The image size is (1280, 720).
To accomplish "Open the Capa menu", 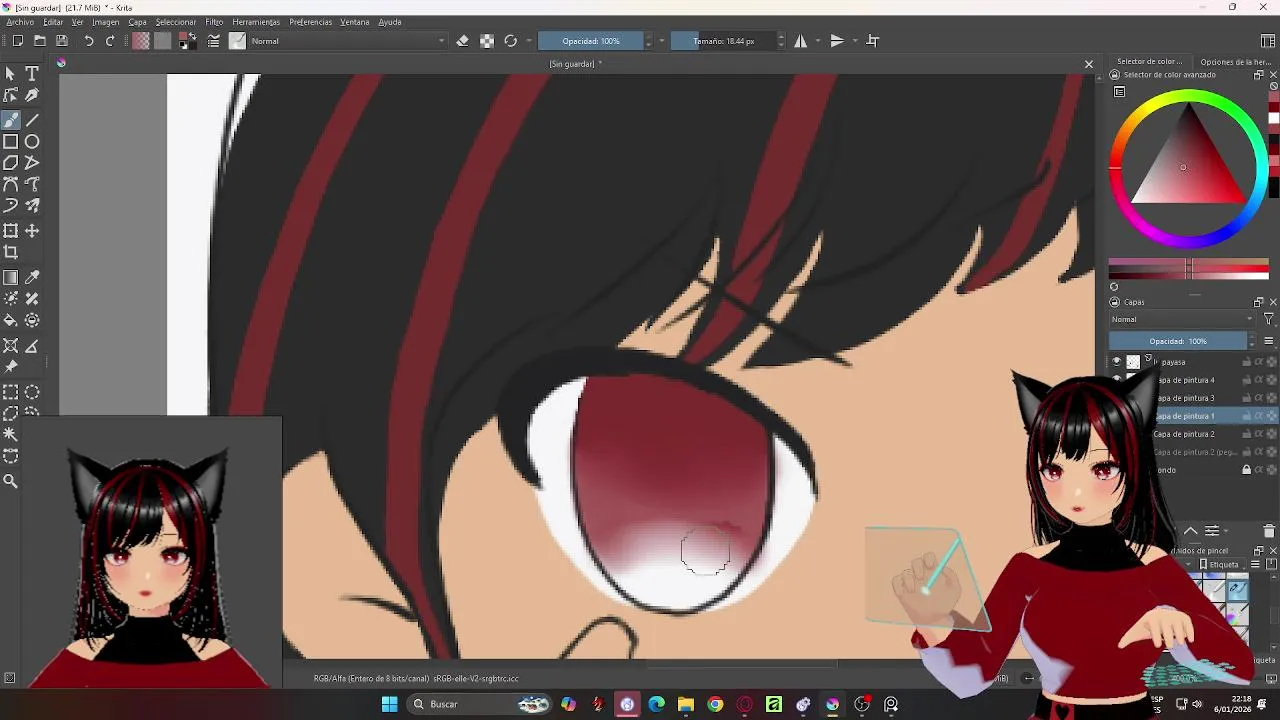I will 137,22.
